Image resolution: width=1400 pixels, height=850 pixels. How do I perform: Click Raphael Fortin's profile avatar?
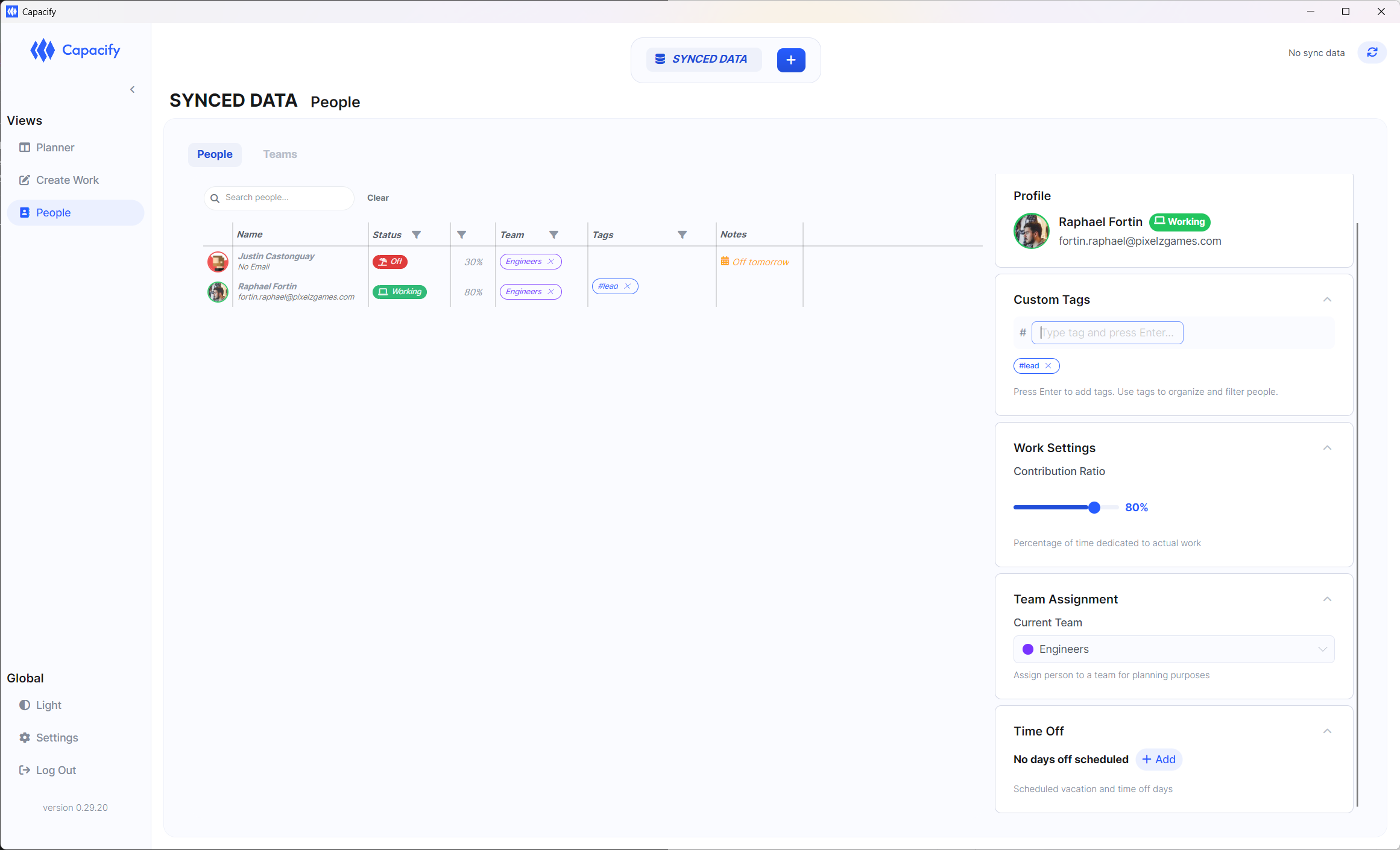point(1031,231)
